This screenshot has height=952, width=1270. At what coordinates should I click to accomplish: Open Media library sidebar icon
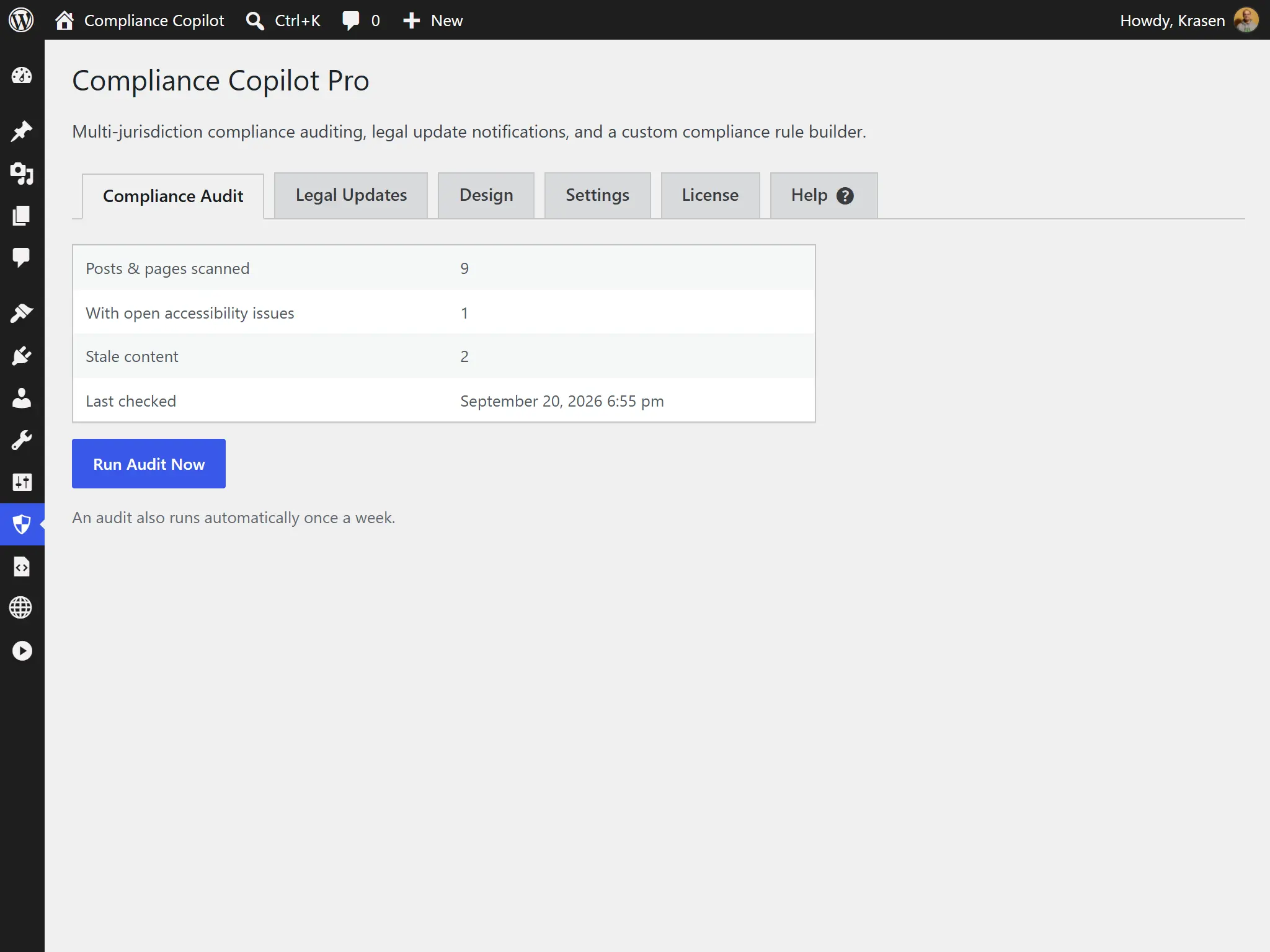click(22, 174)
